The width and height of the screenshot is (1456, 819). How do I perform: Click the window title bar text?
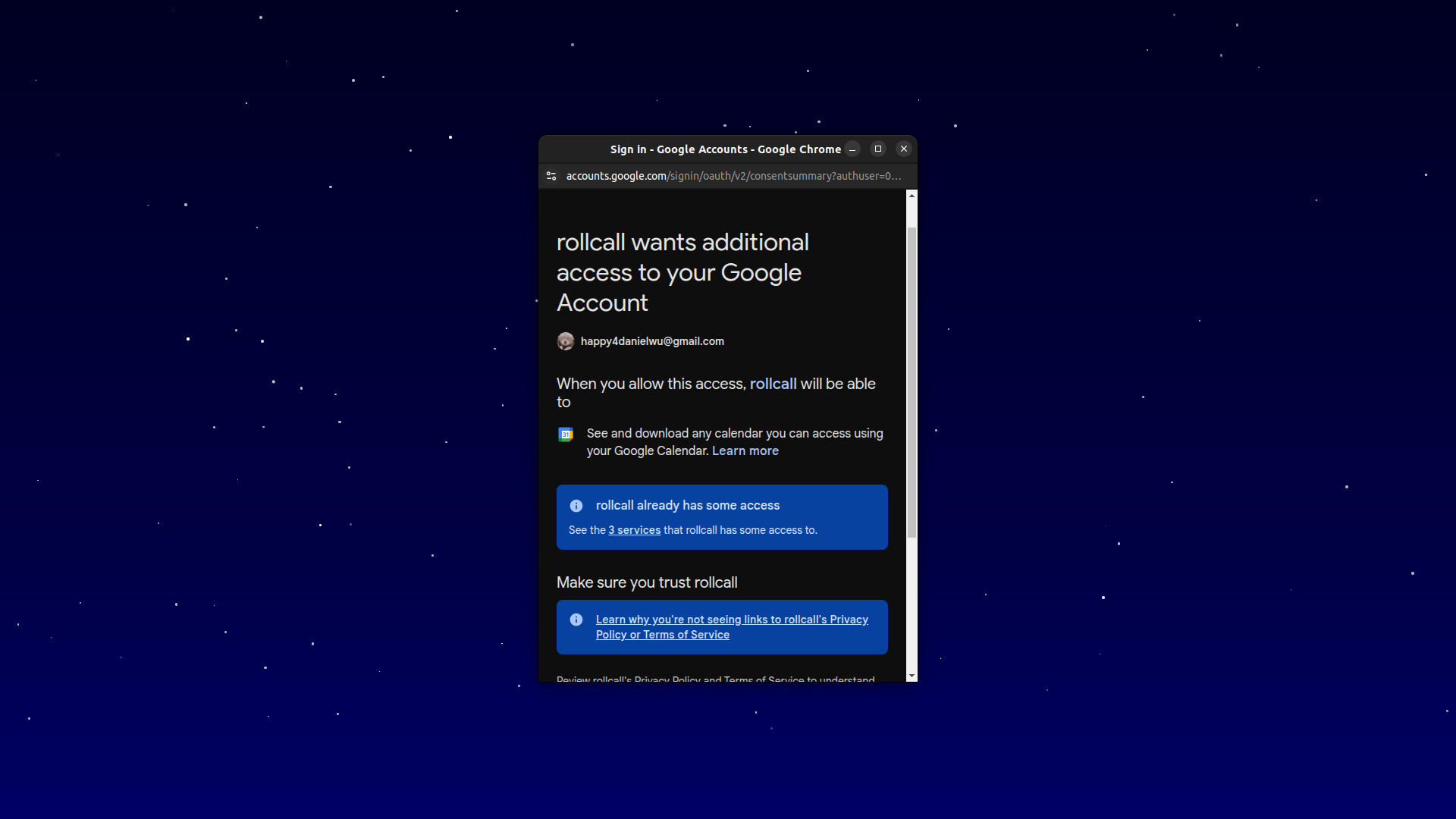pos(725,149)
